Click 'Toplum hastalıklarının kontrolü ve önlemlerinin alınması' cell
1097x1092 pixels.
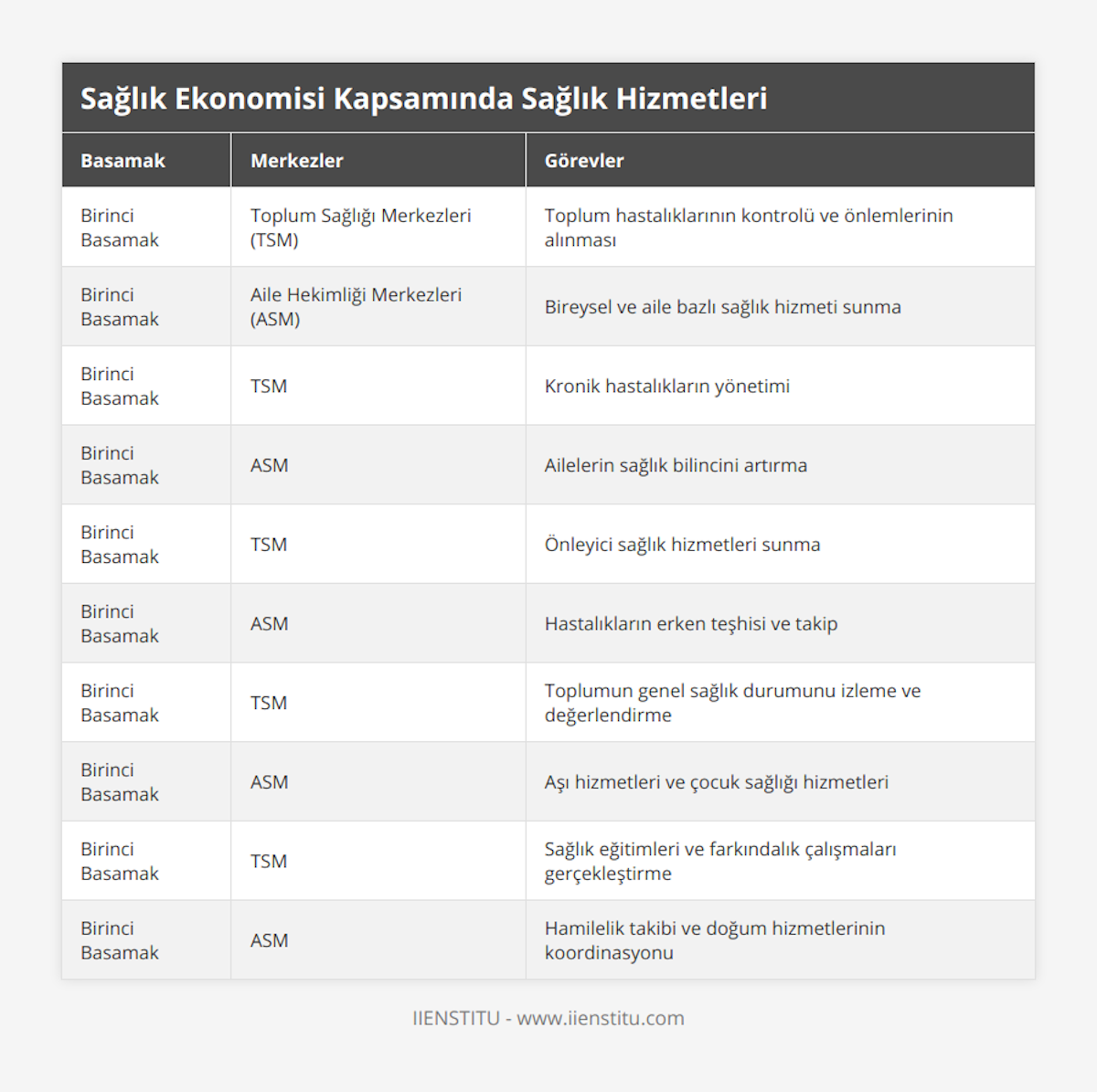748,228
